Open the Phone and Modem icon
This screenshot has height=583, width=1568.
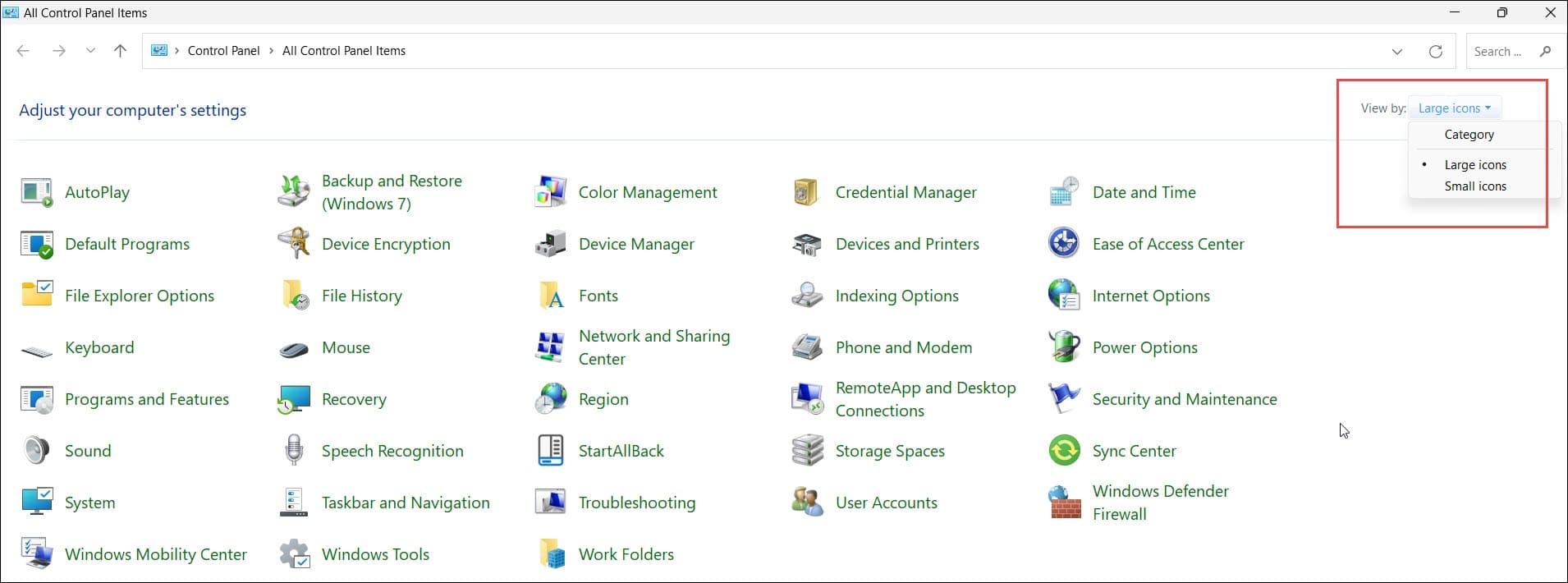tap(807, 347)
